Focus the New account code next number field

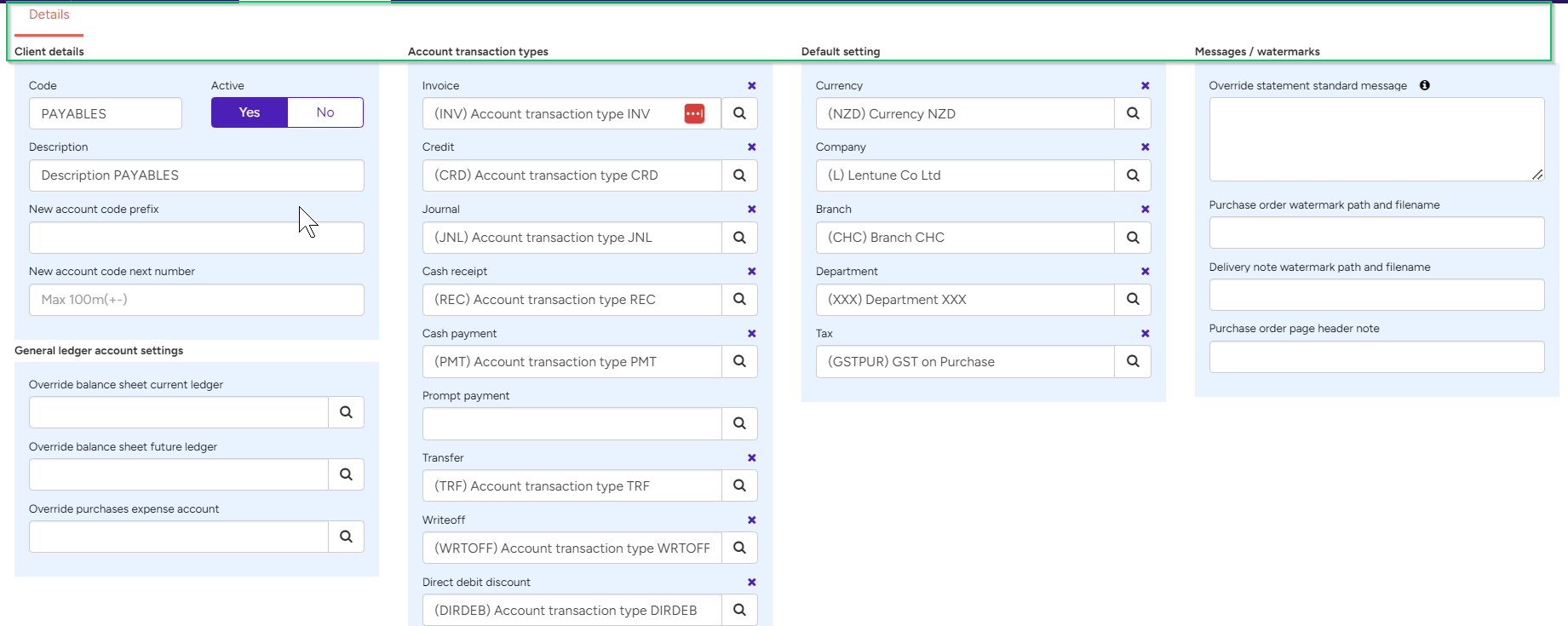196,300
